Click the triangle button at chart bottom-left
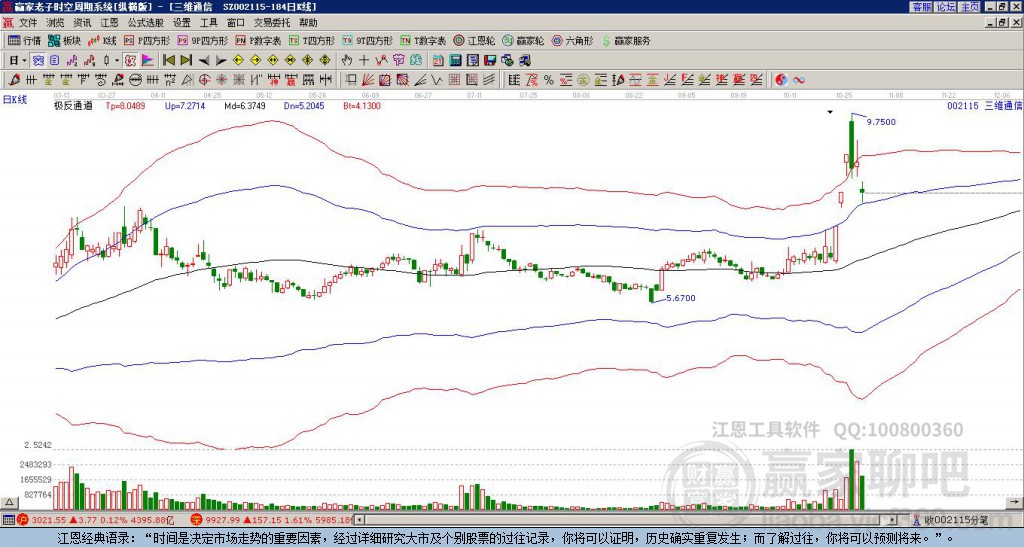 point(9,502)
